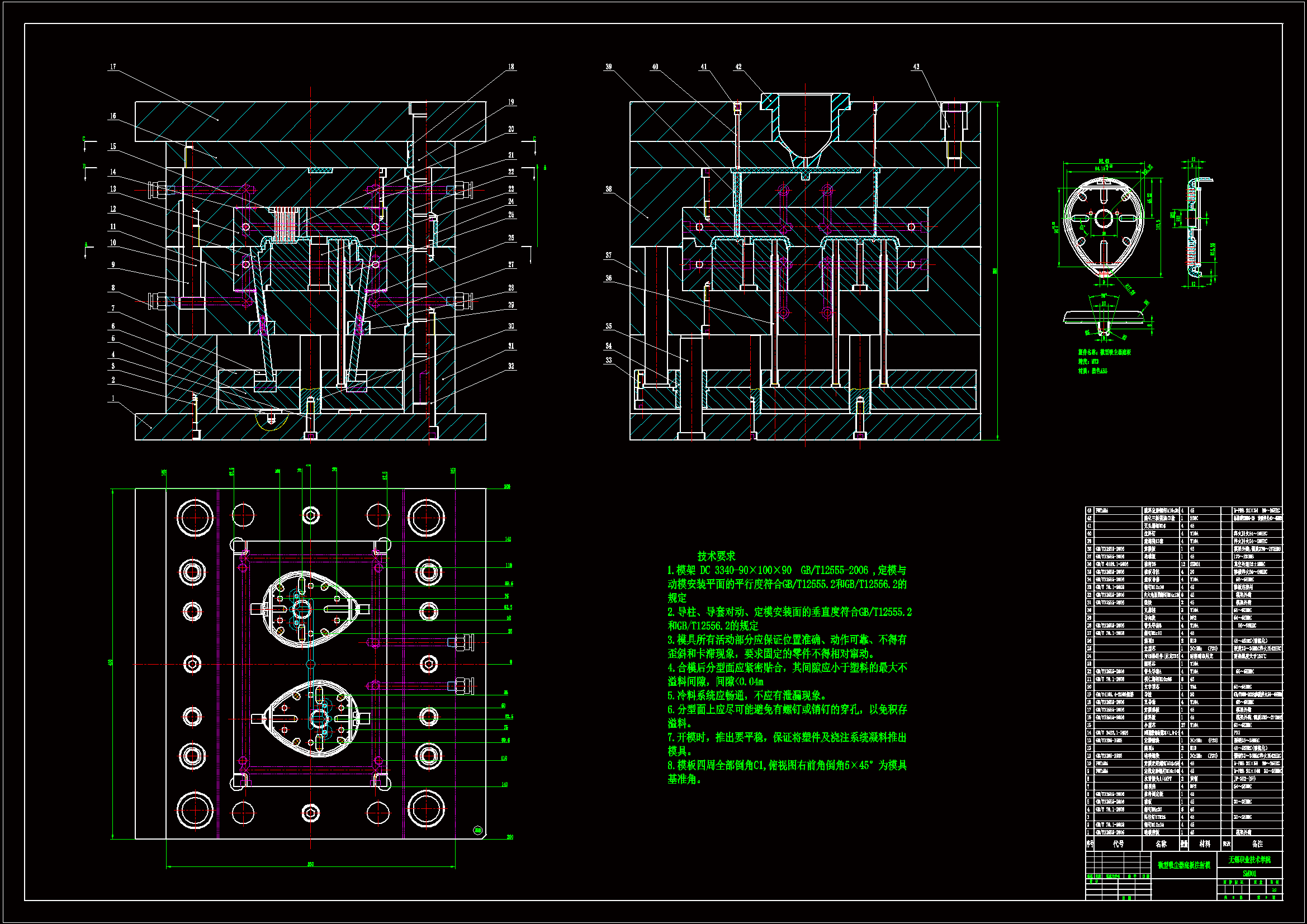Click part callout number 33 label
This screenshot has height=924, width=1307.
click(609, 360)
